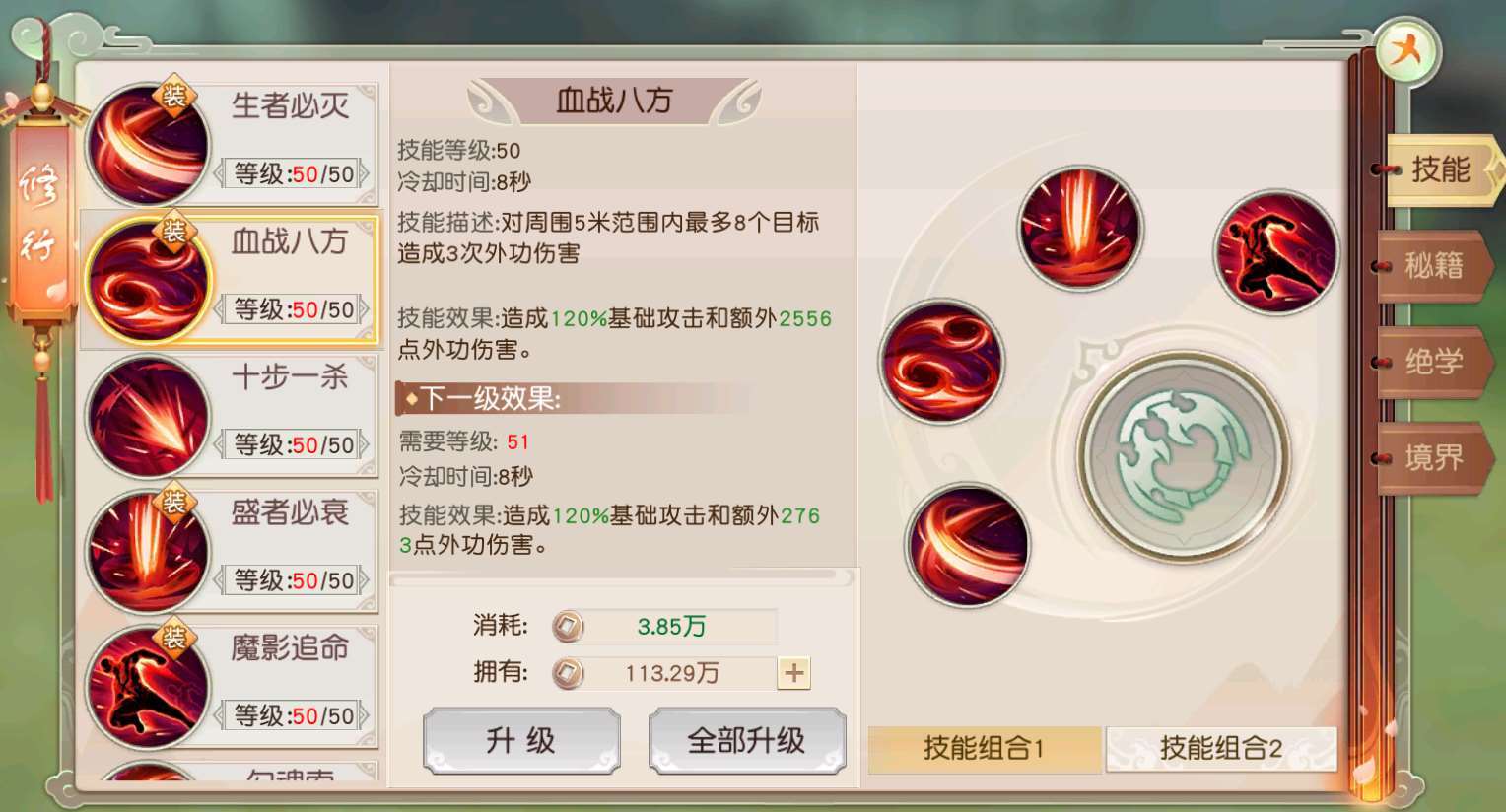1506x812 pixels.
Task: Click right arrow of 生者必灭 level
Action: pyautogui.click(x=365, y=174)
